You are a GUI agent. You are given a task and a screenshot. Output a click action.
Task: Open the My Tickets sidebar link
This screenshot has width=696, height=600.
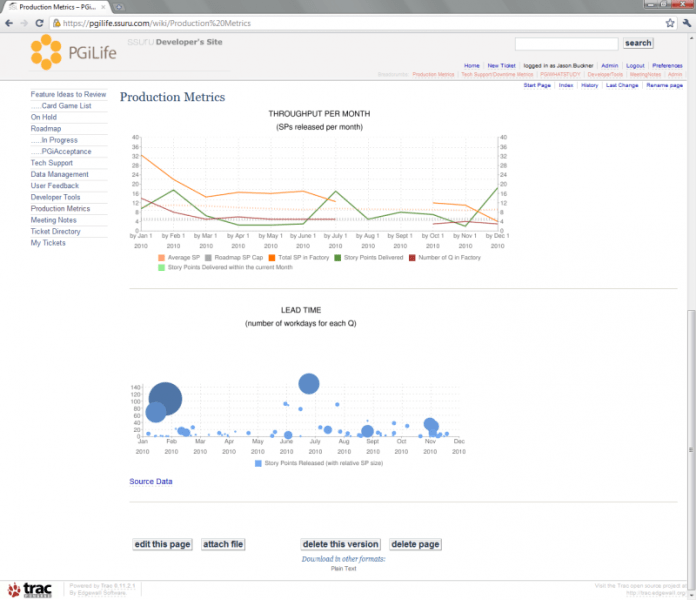48,243
